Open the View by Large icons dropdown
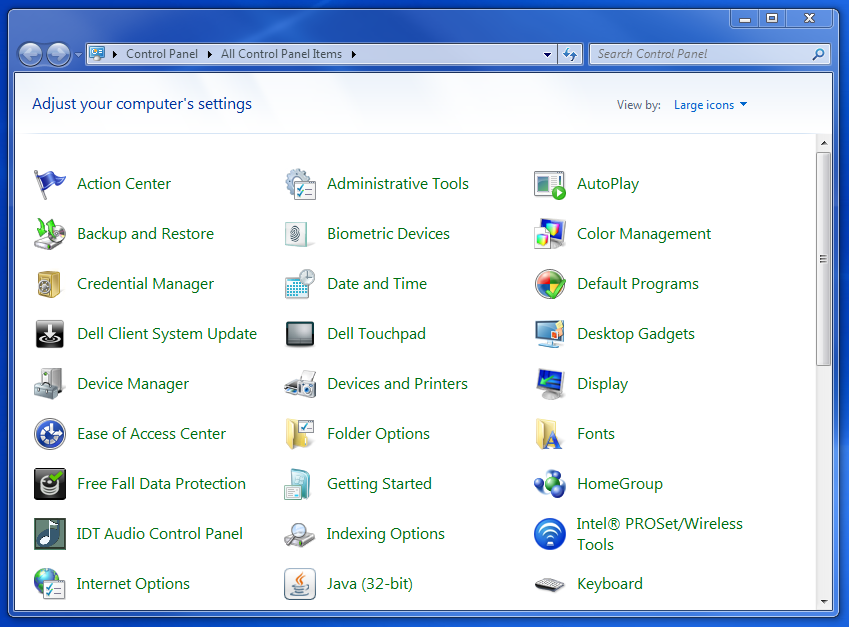This screenshot has height=627, width=849. click(x=710, y=105)
